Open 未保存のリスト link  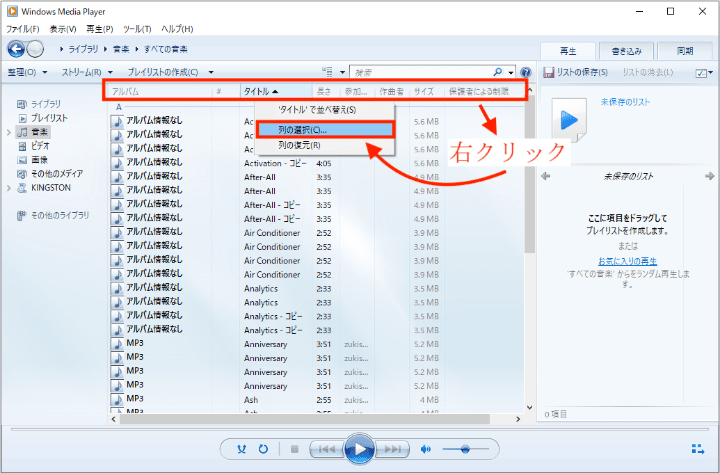coord(625,102)
